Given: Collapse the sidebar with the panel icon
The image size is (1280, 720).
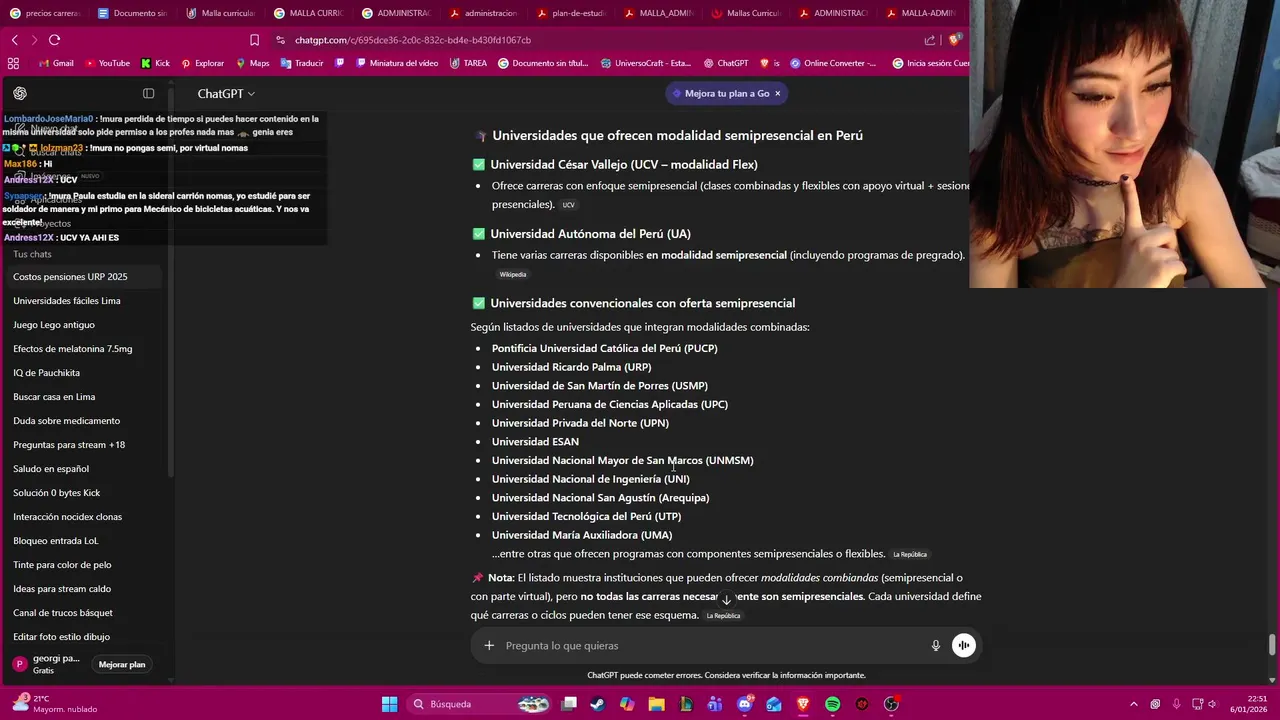Looking at the screenshot, I should [149, 93].
